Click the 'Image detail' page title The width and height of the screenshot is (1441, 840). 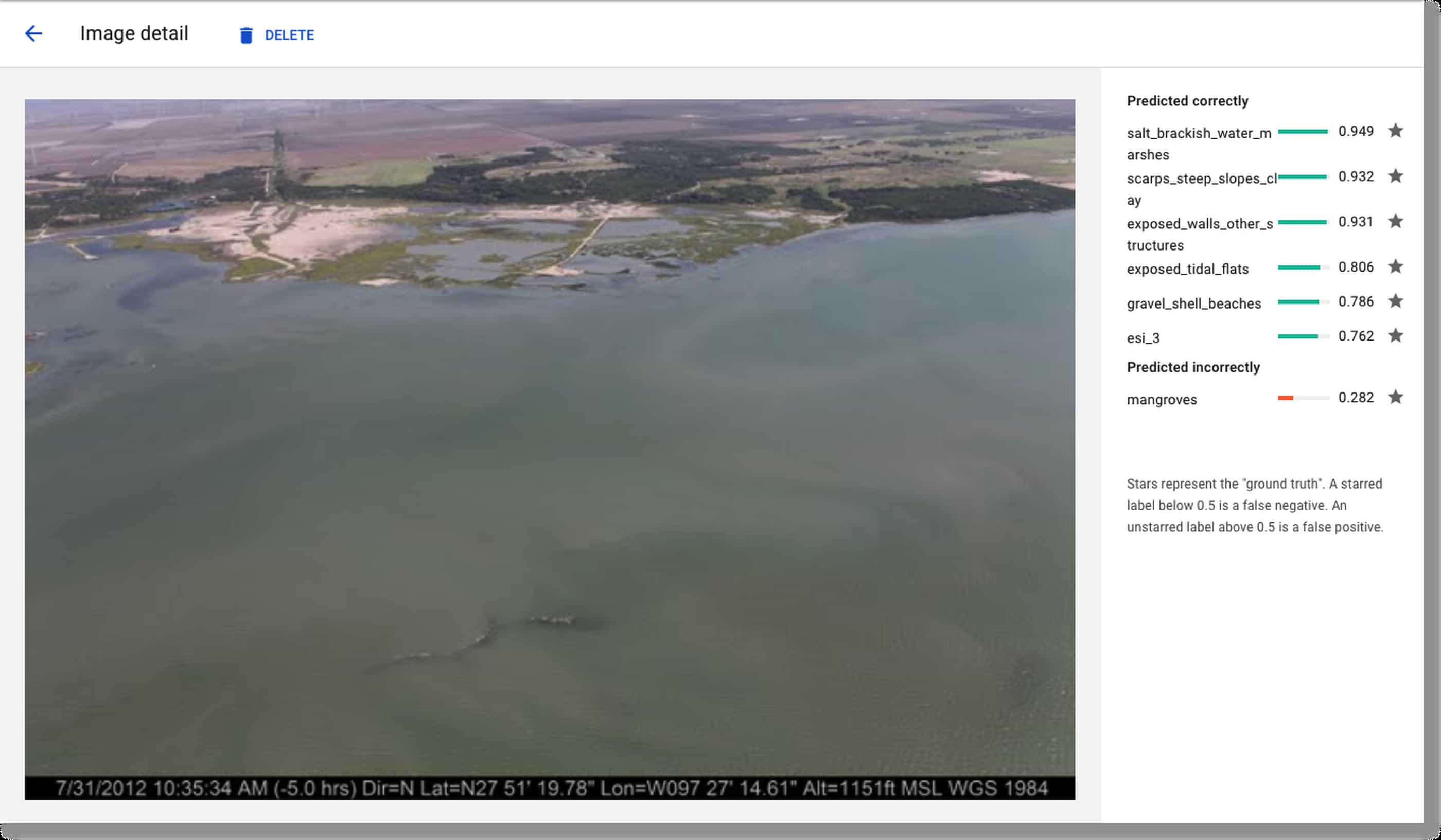point(134,33)
